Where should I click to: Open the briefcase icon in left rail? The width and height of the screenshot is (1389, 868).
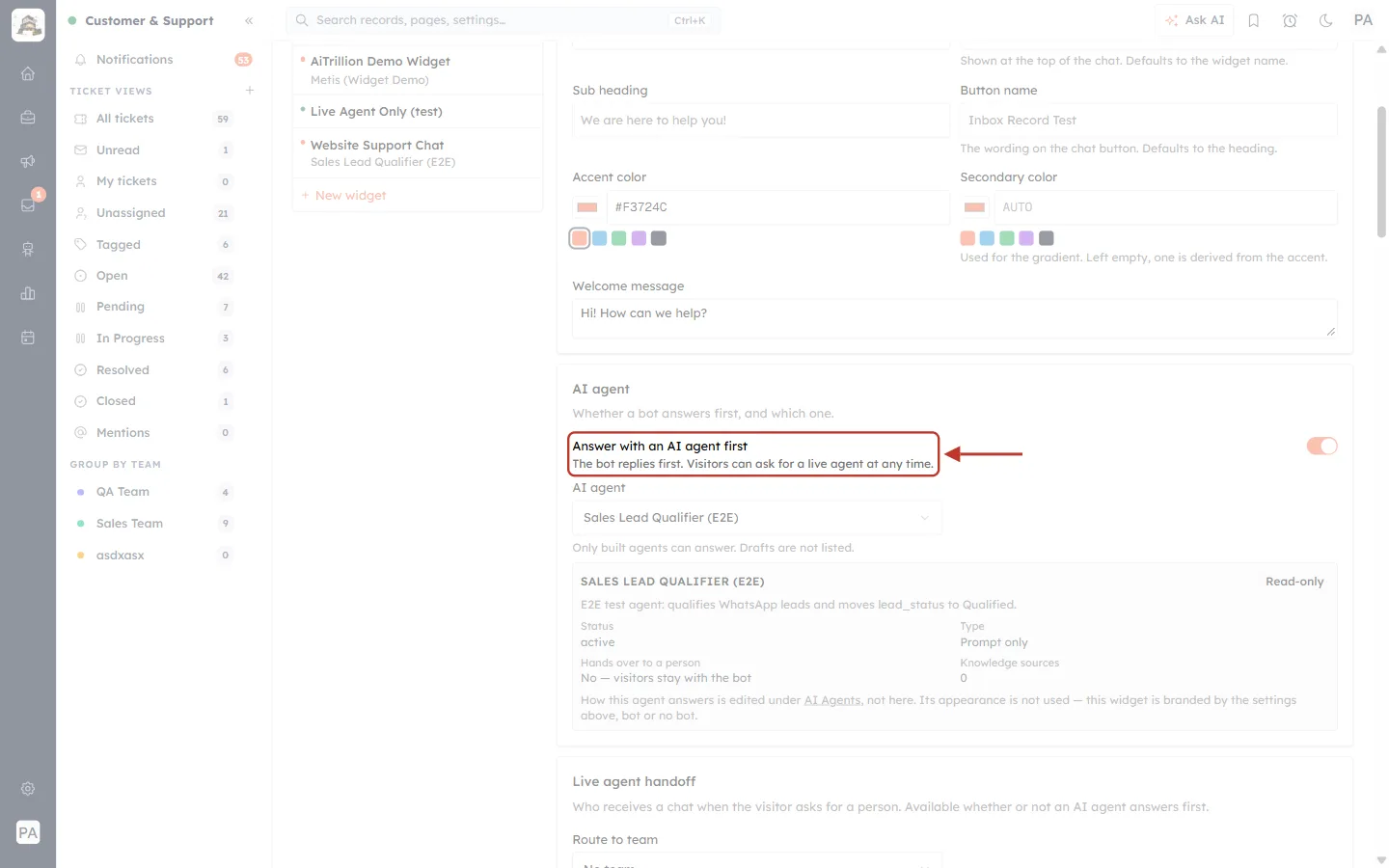[x=28, y=118]
